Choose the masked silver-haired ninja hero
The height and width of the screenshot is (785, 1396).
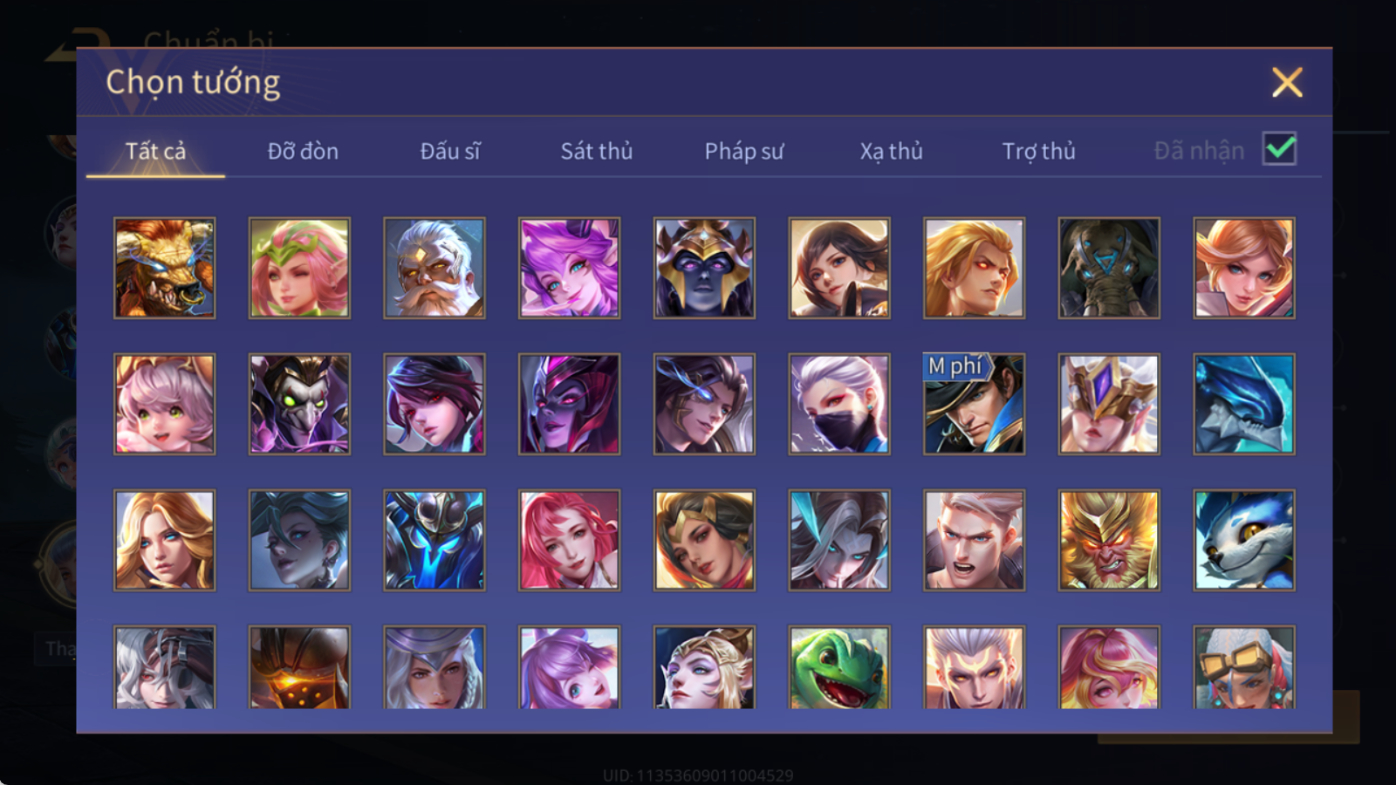(839, 404)
